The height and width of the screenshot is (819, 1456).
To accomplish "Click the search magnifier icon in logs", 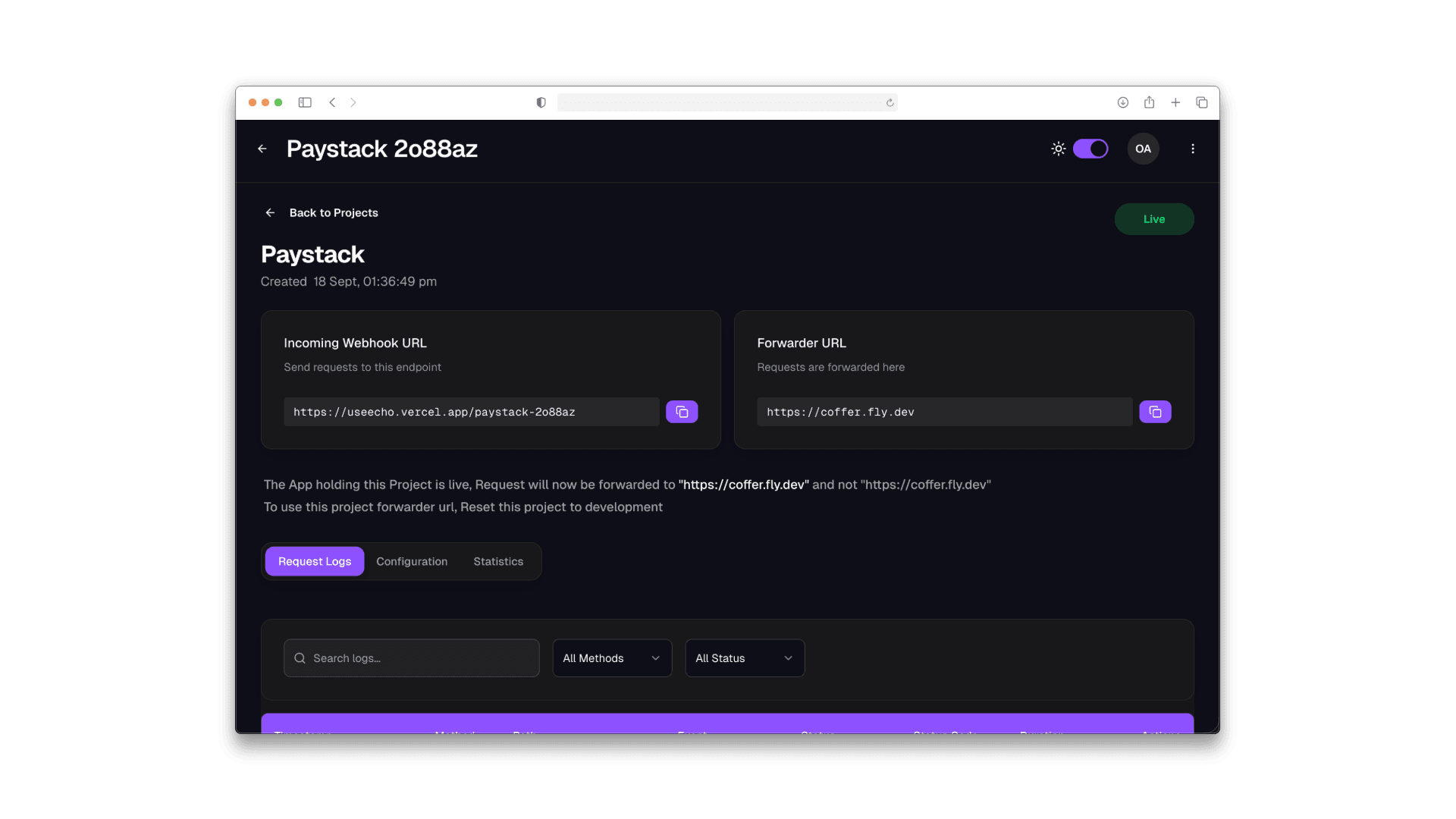I will click(x=300, y=658).
